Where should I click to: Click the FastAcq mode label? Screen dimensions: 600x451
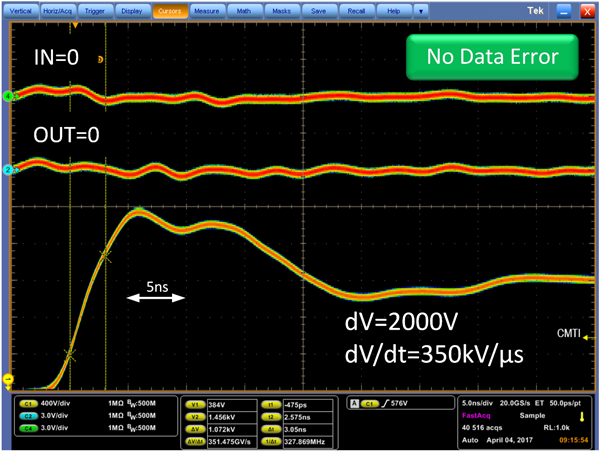pos(476,415)
